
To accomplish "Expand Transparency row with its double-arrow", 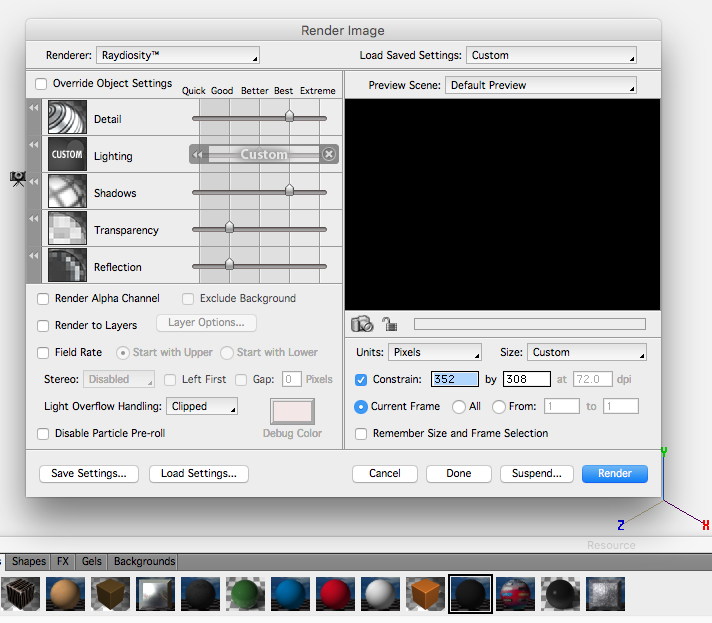I will coord(34,218).
